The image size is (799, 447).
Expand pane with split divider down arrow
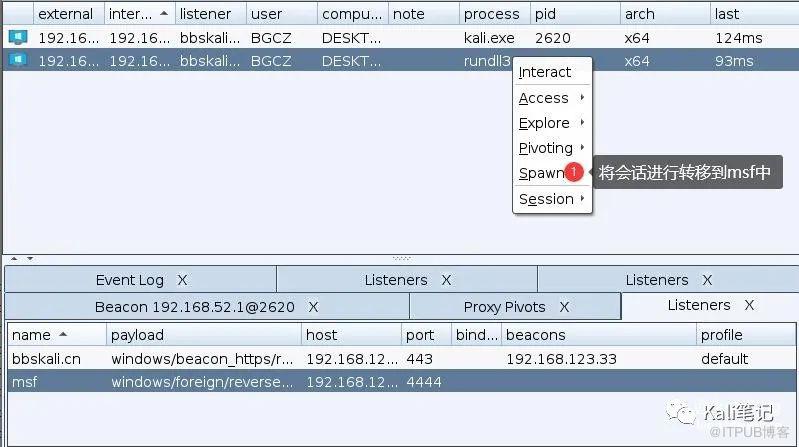[31, 258]
